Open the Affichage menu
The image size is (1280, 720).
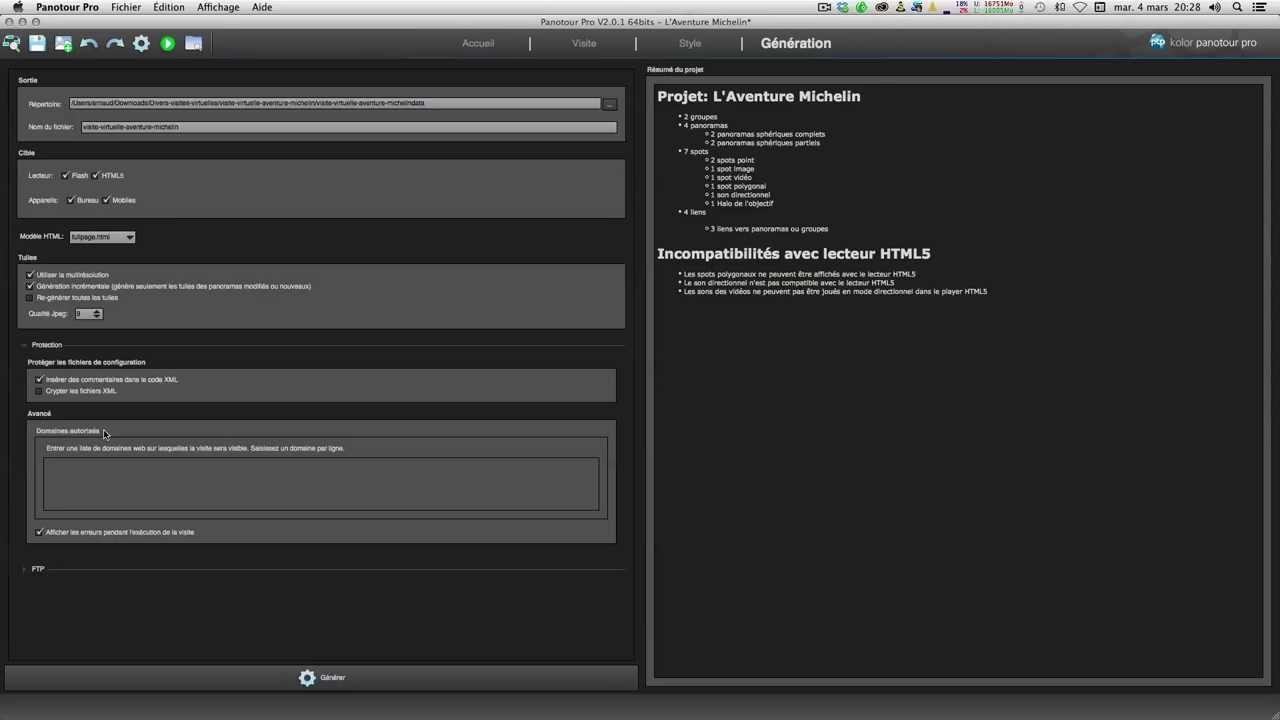pyautogui.click(x=218, y=7)
